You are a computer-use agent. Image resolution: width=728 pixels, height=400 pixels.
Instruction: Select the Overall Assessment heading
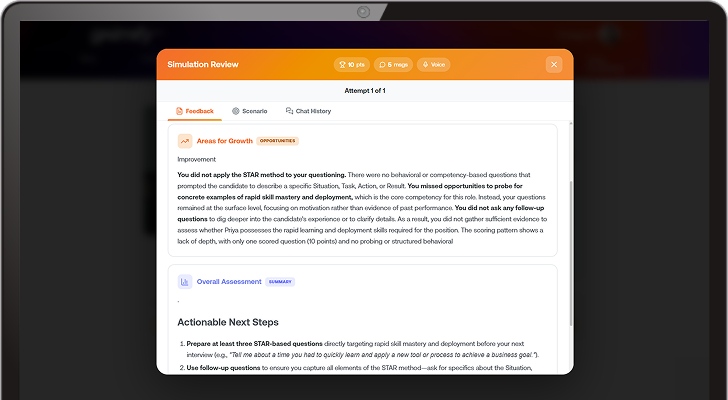tap(229, 282)
